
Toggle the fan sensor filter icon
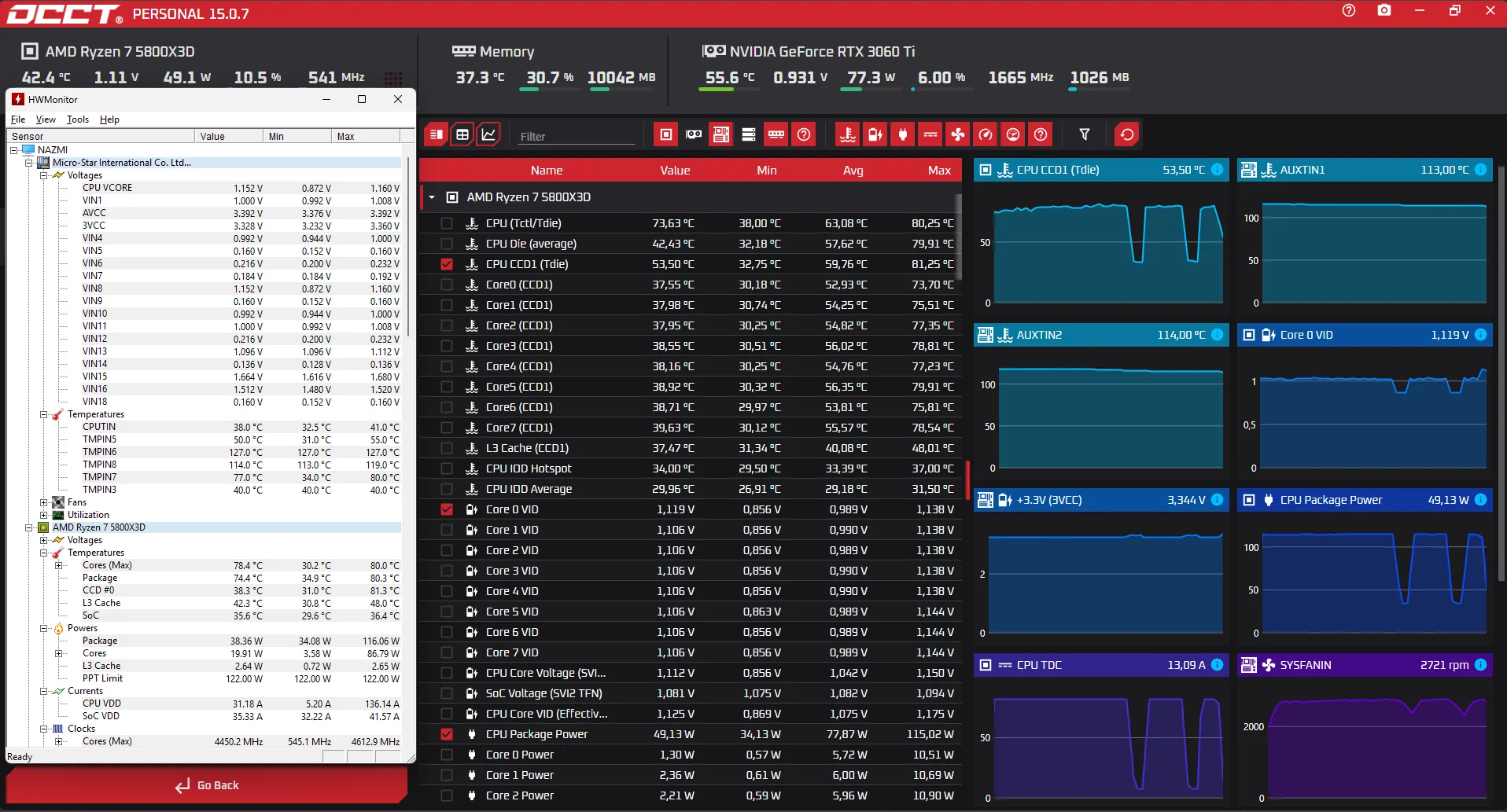[958, 134]
